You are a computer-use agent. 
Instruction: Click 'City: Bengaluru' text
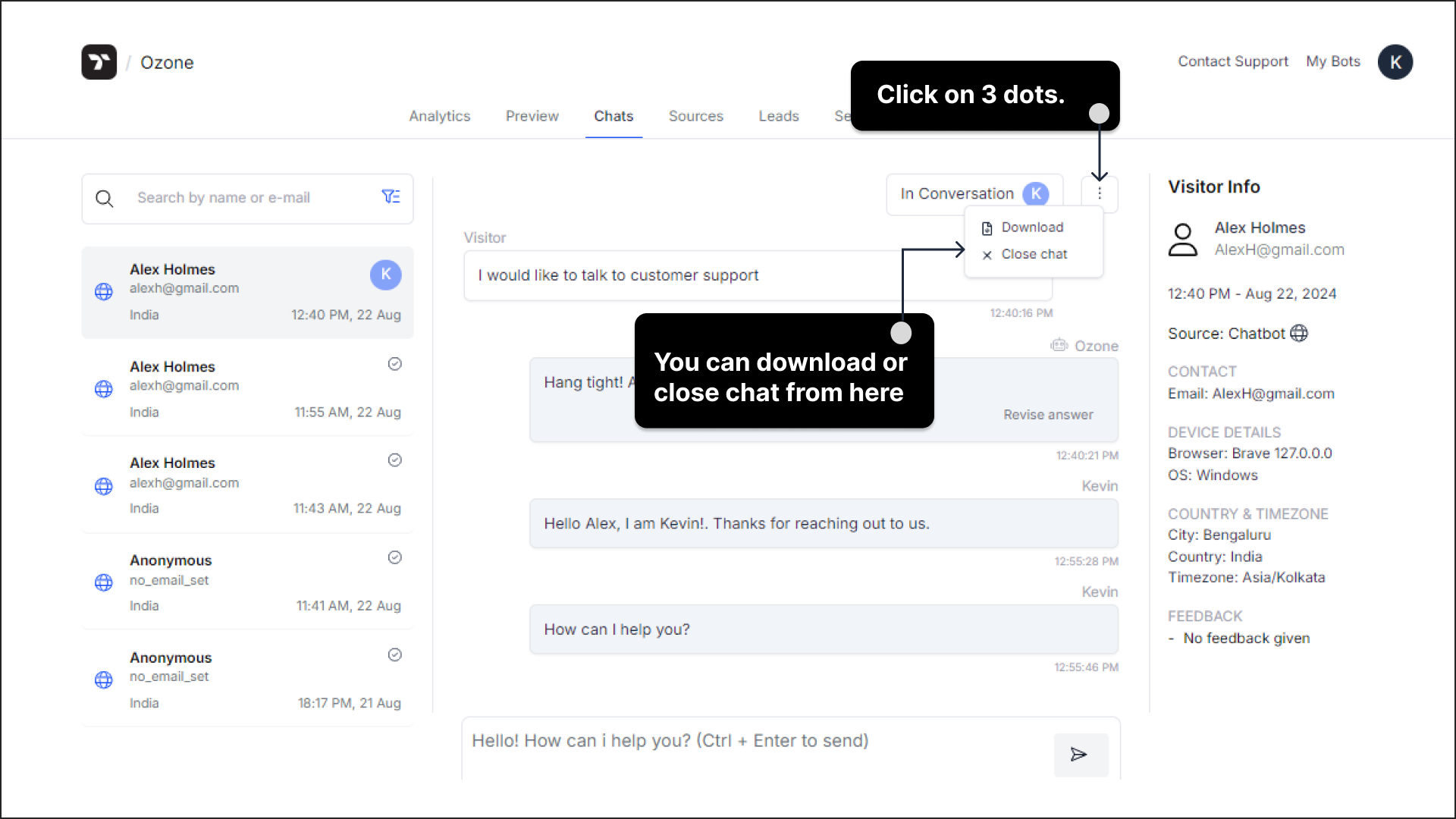click(1219, 535)
